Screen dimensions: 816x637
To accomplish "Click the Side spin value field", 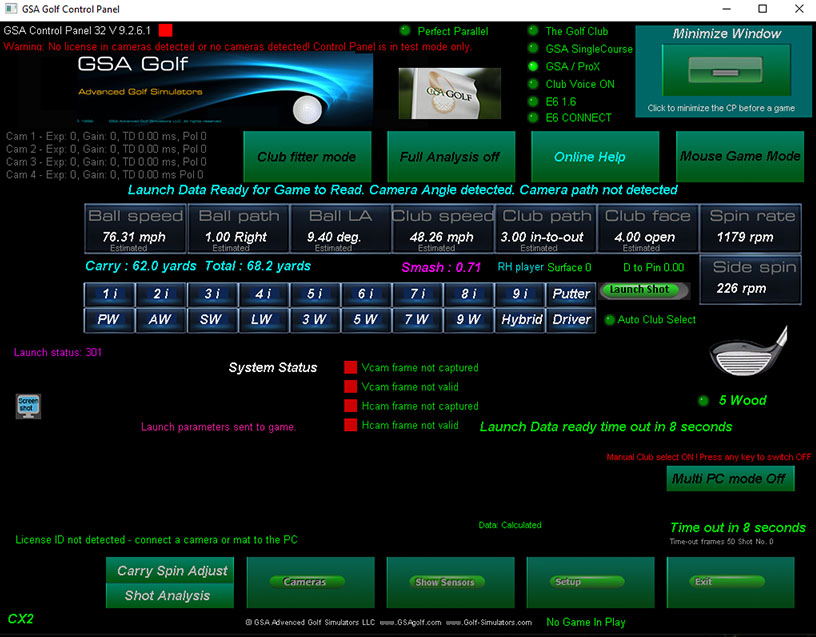I will coord(750,279).
